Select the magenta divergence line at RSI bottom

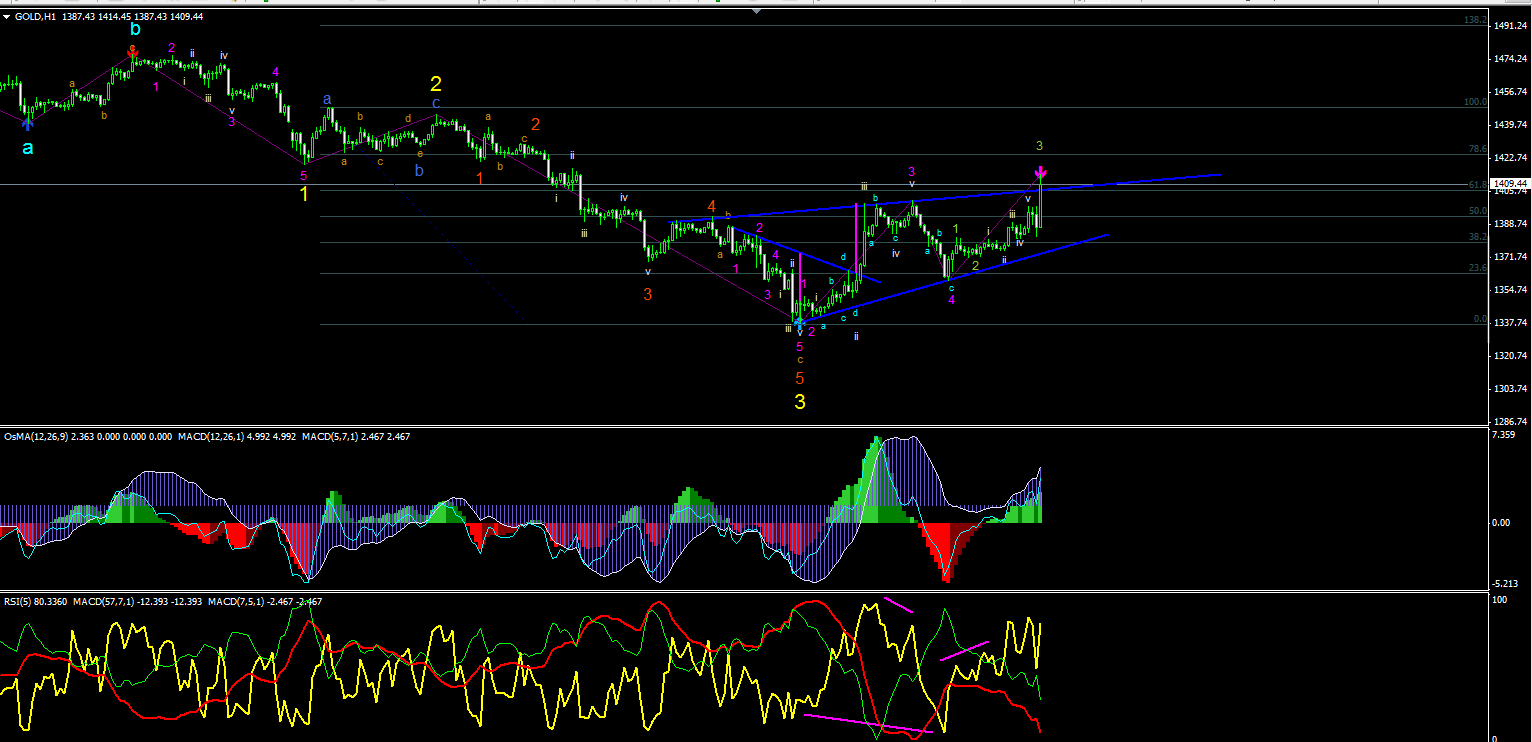pos(867,724)
